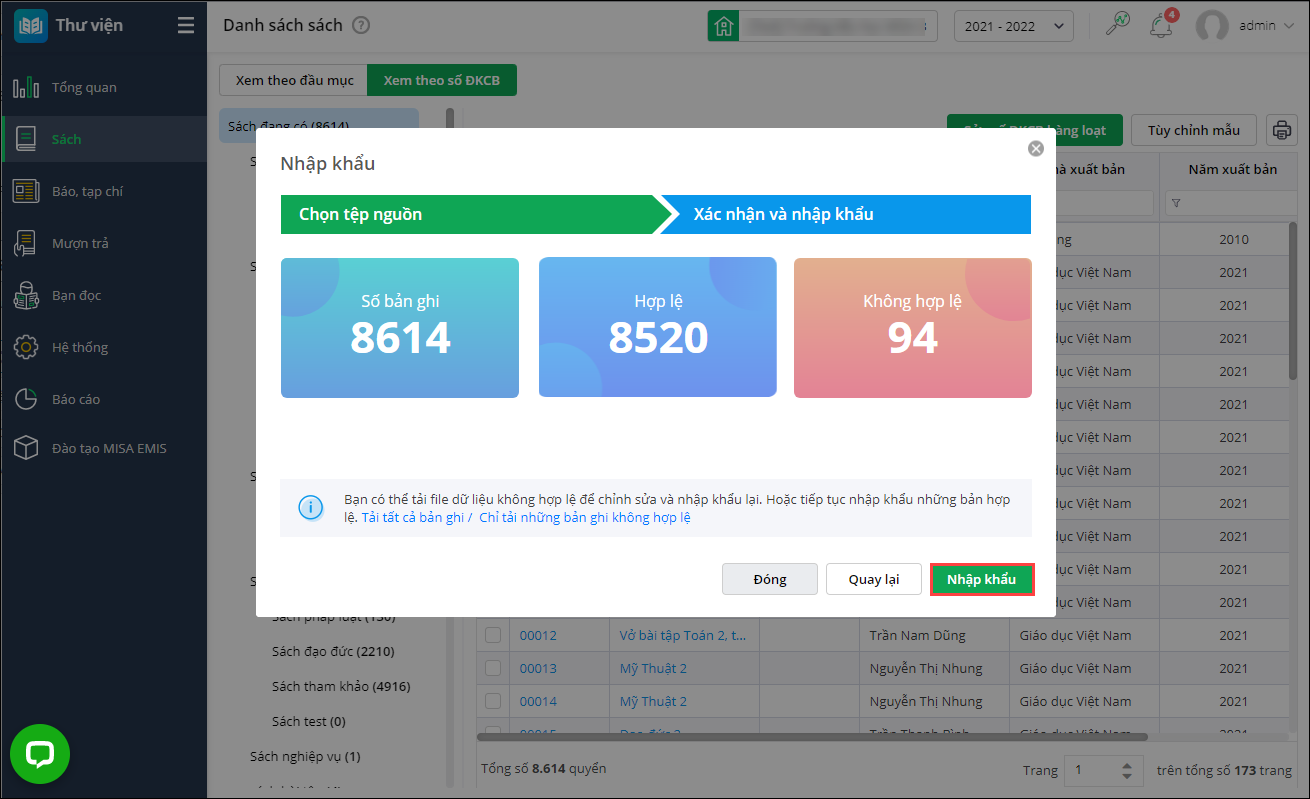Tick checkbox for row 00013
Screen dimensions: 1310x799
click(x=493, y=668)
